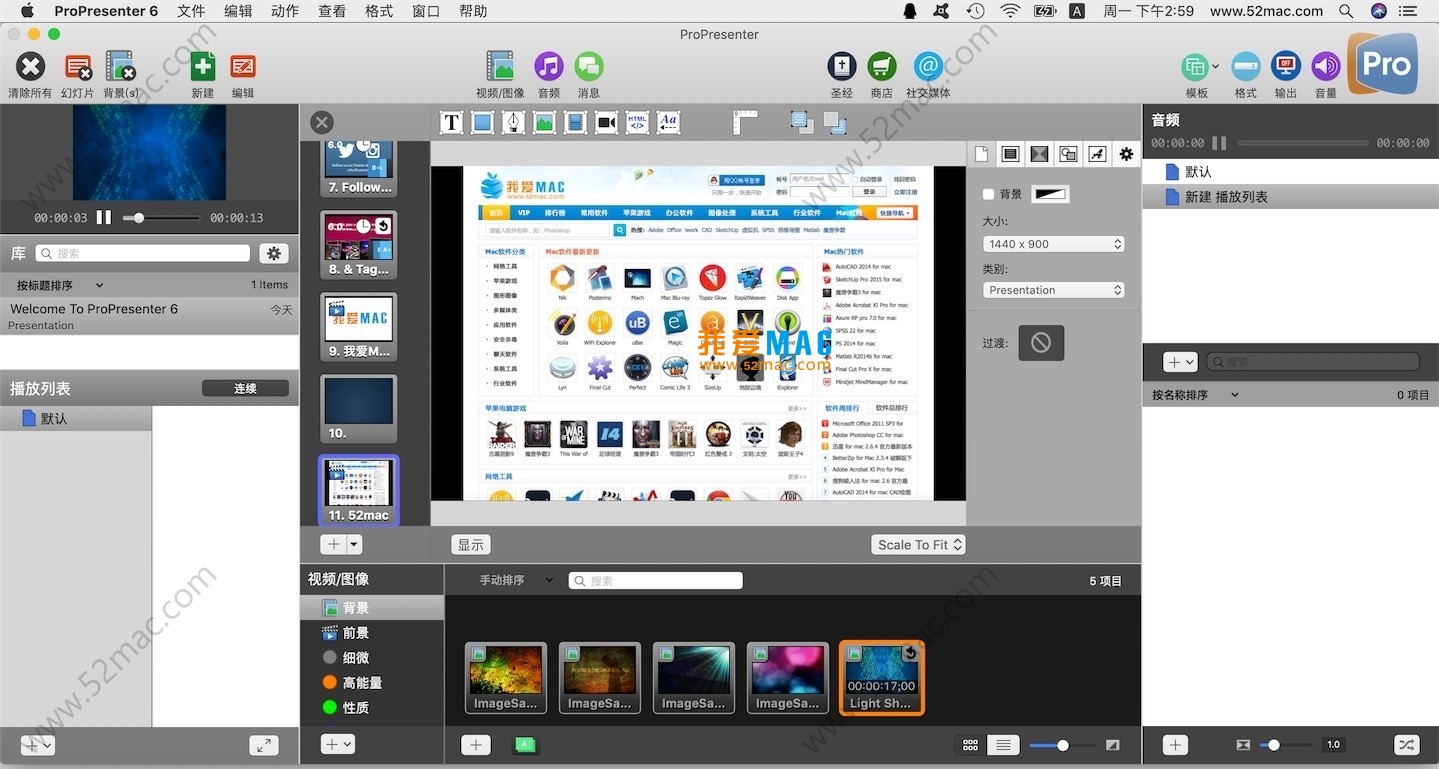Open the 查看 menu

(x=332, y=11)
